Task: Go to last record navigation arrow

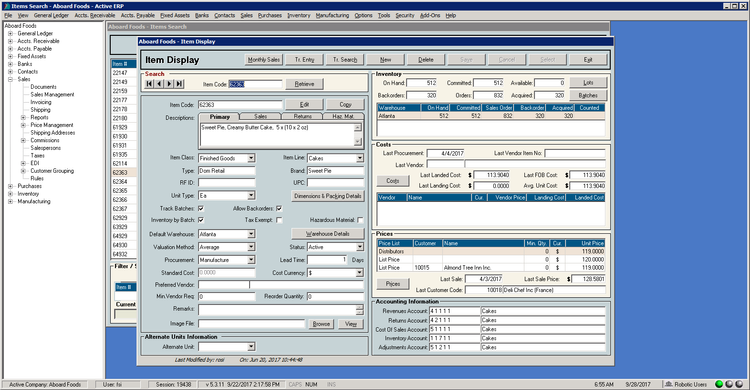Action: (x=179, y=84)
